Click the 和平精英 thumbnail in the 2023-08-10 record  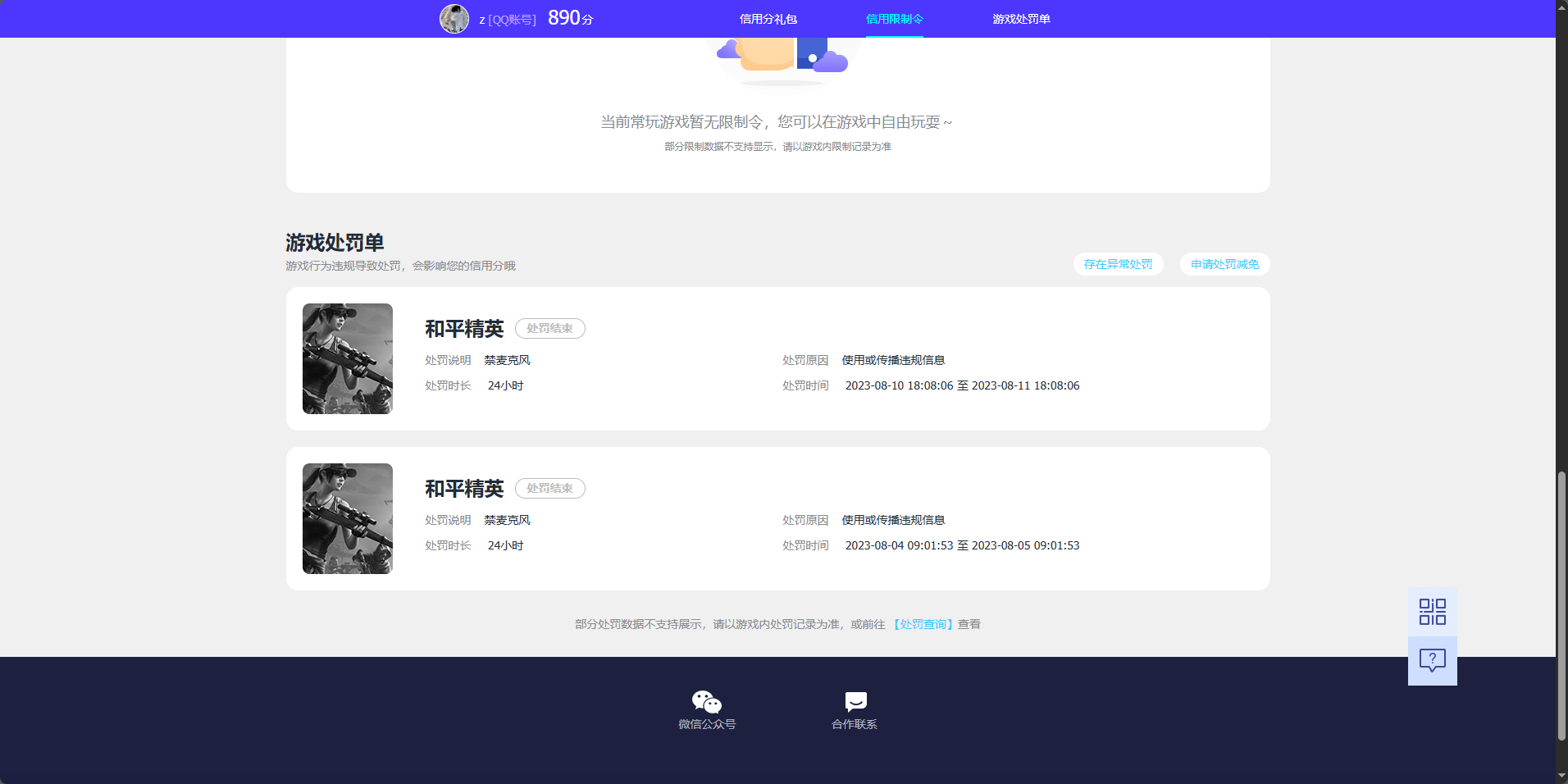[x=348, y=358]
